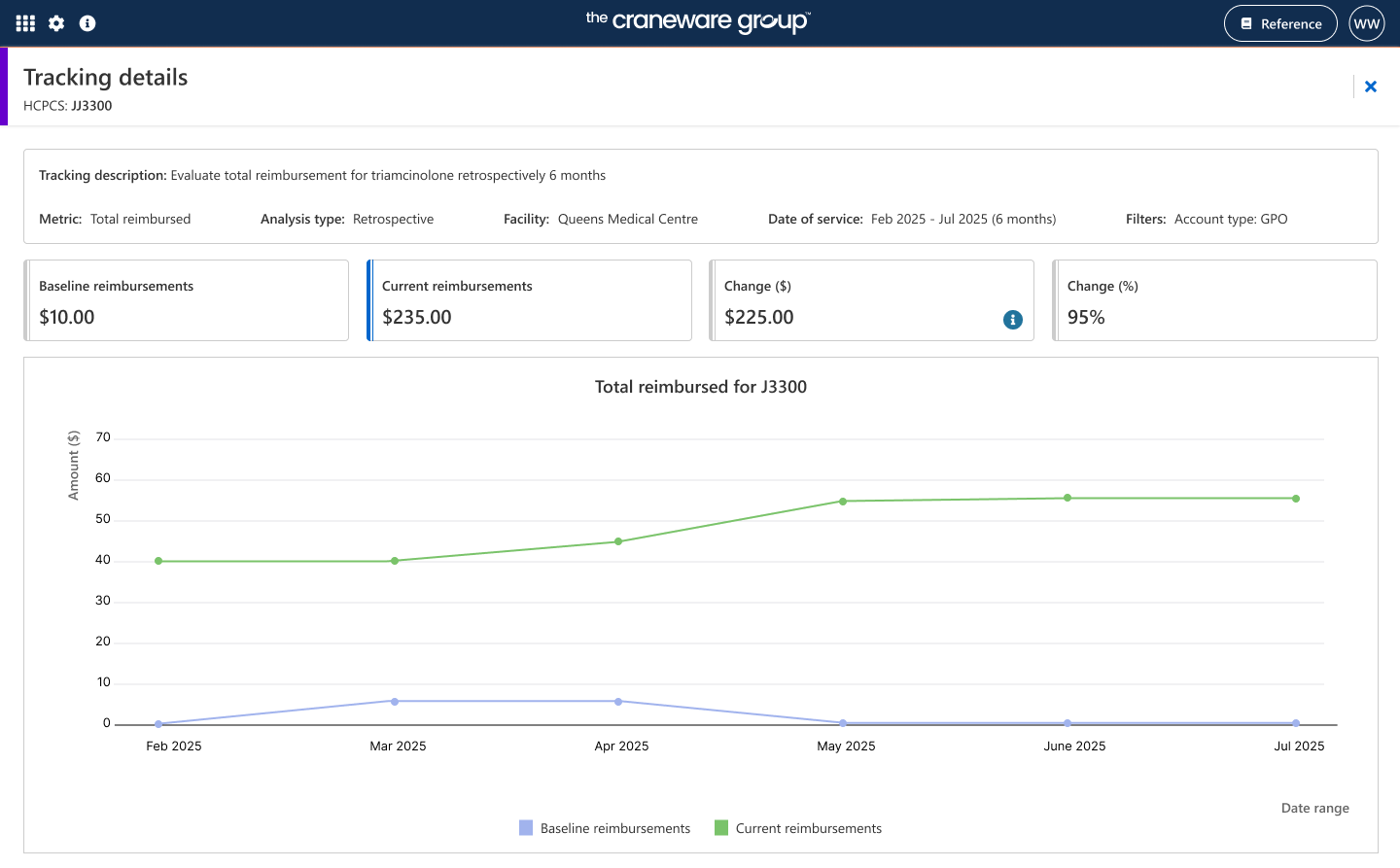
Task: Click the May 2025 axis label
Action: 846,746
